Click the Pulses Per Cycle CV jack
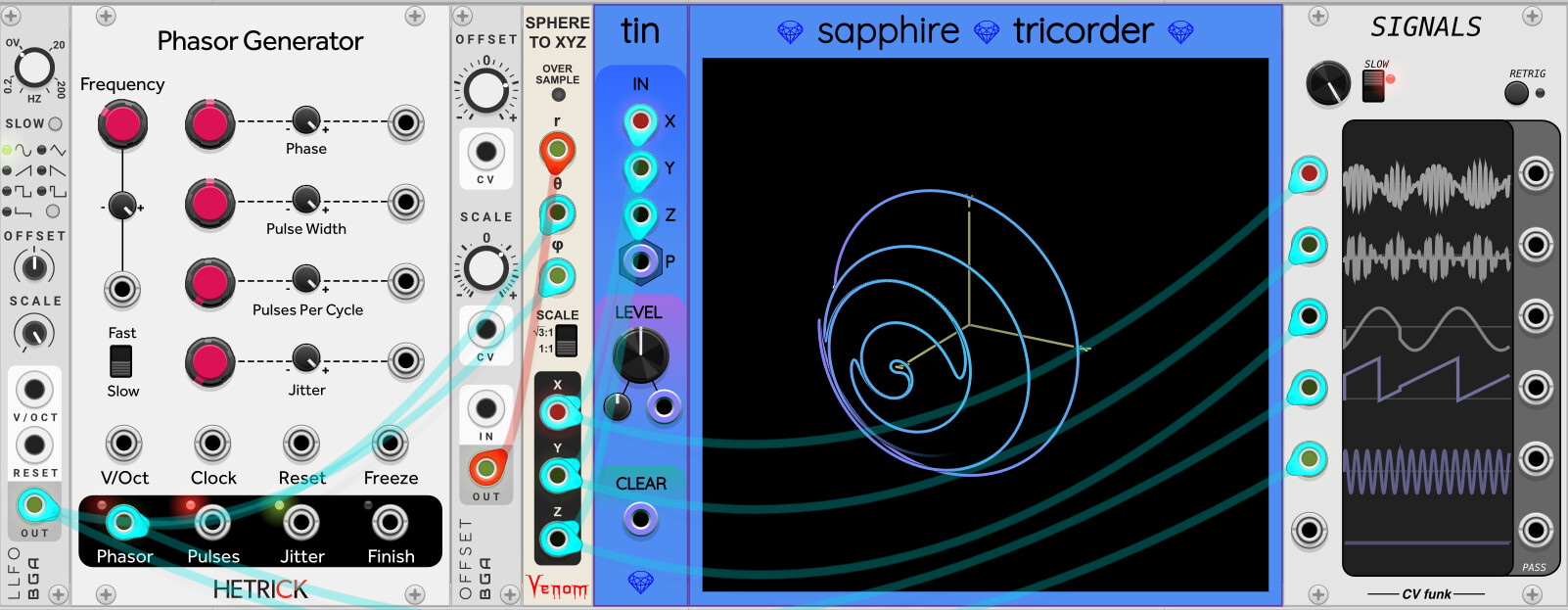 click(x=405, y=282)
